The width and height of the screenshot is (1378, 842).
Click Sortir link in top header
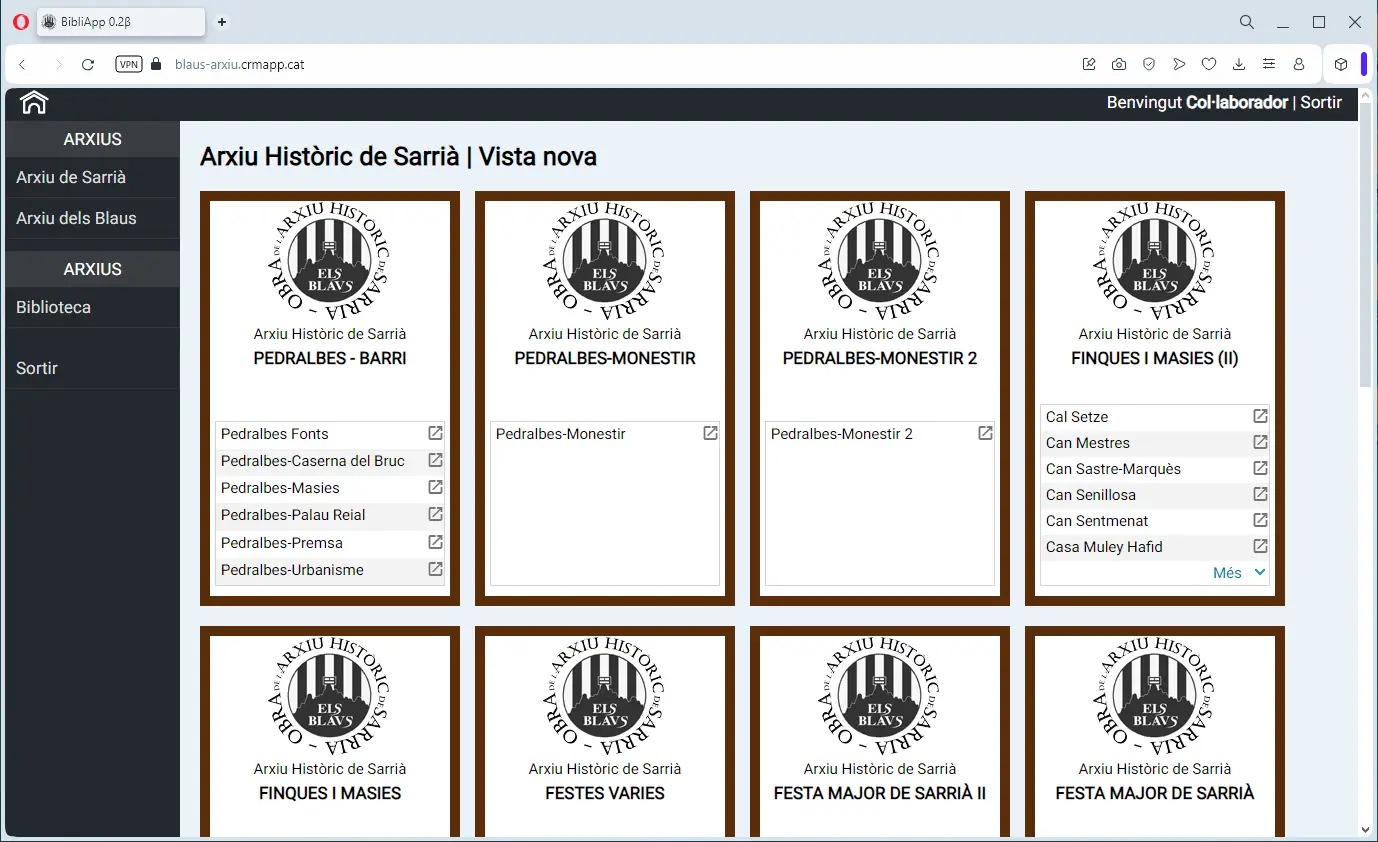[x=1321, y=102]
